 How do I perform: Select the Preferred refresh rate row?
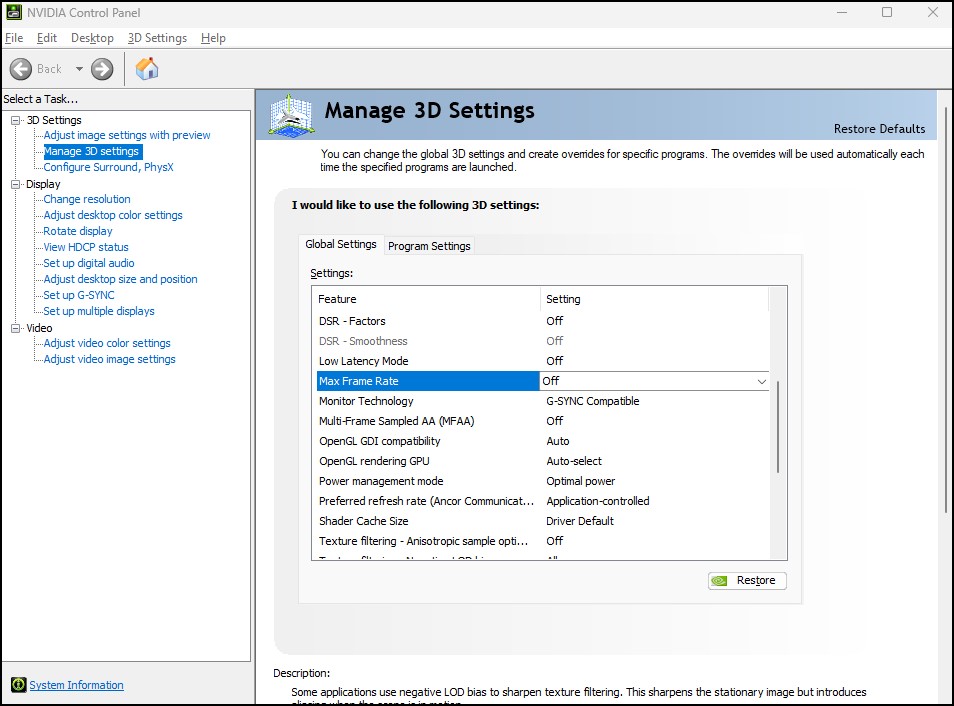pyautogui.click(x=543, y=501)
